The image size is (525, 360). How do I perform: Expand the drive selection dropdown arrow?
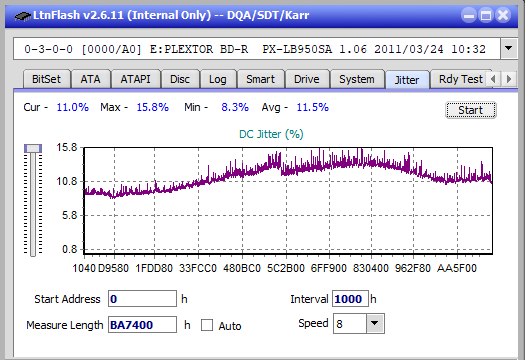[x=509, y=49]
